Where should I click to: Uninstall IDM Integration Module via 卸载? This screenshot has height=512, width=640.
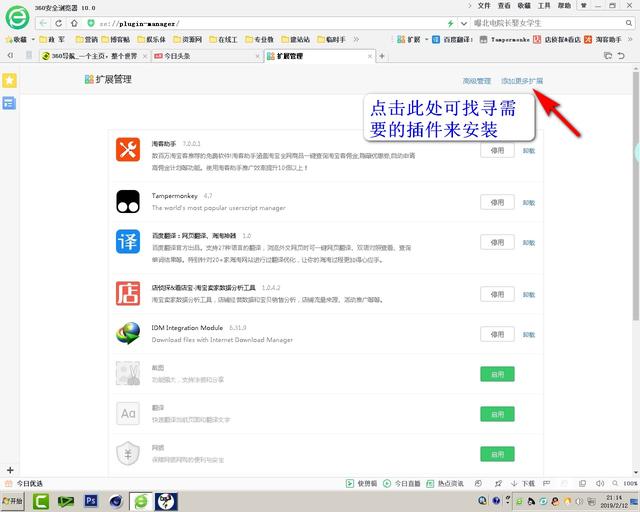pos(529,334)
